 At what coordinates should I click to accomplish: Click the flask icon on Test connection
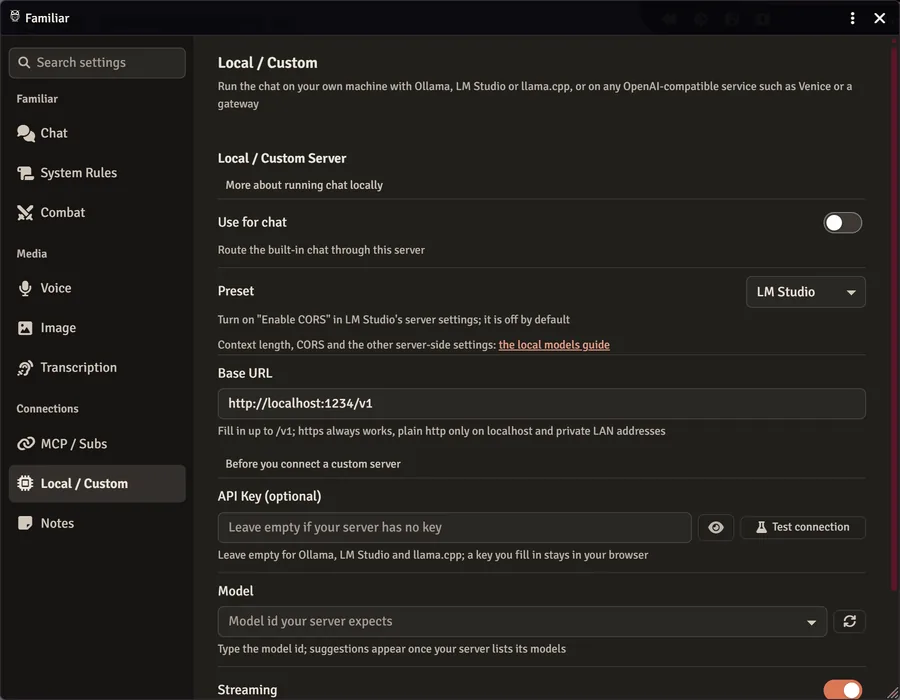tap(761, 527)
